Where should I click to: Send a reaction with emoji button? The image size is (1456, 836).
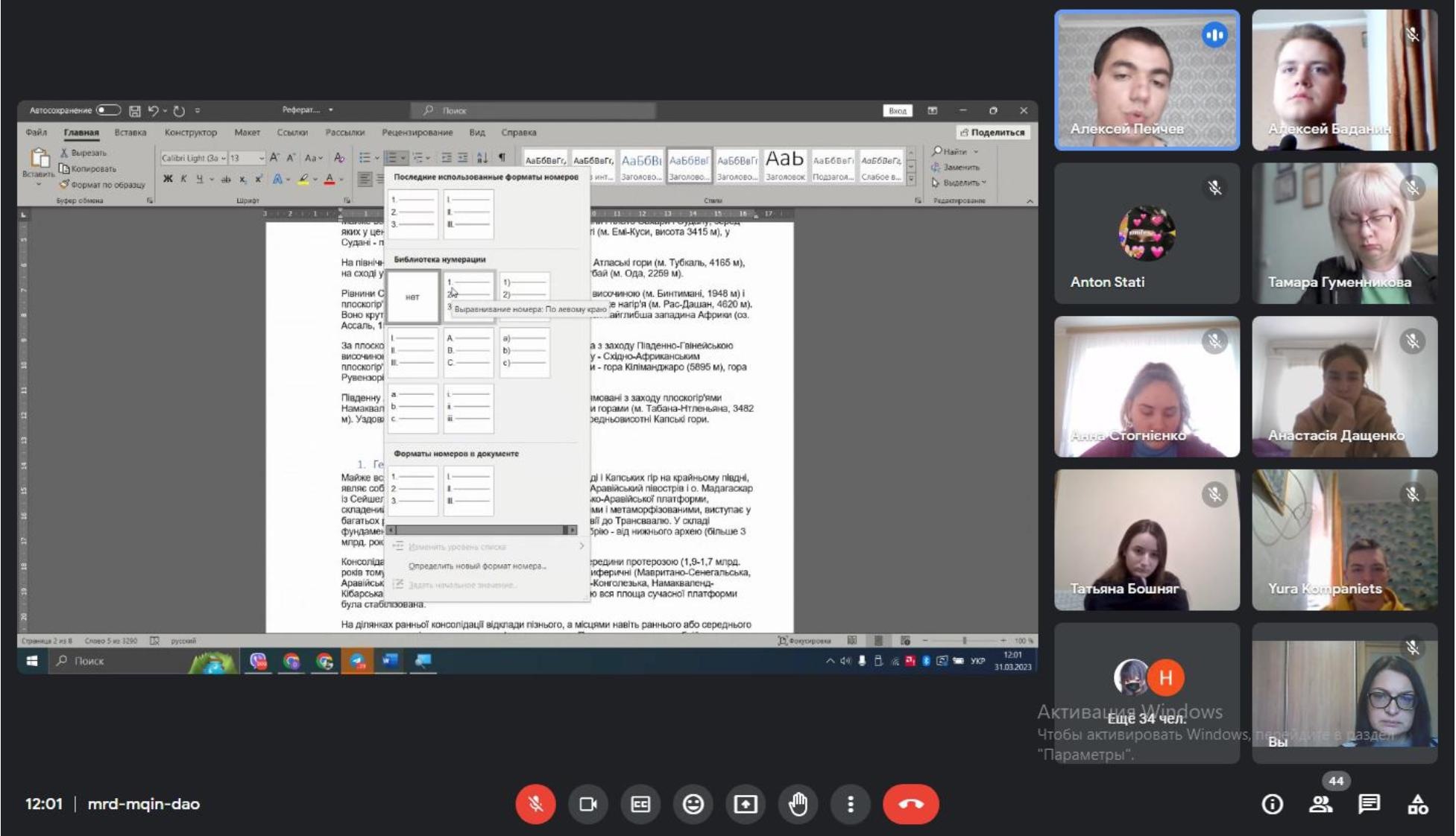tap(693, 804)
